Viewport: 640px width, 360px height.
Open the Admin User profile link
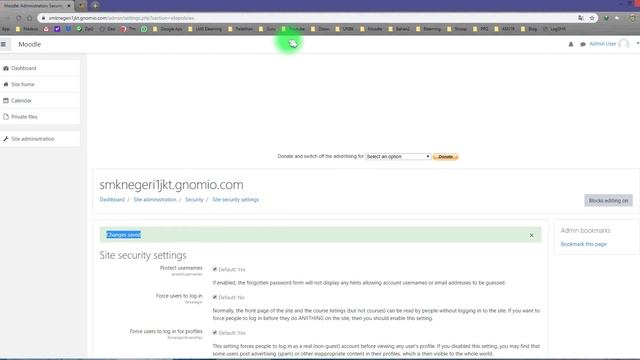click(x=602, y=44)
